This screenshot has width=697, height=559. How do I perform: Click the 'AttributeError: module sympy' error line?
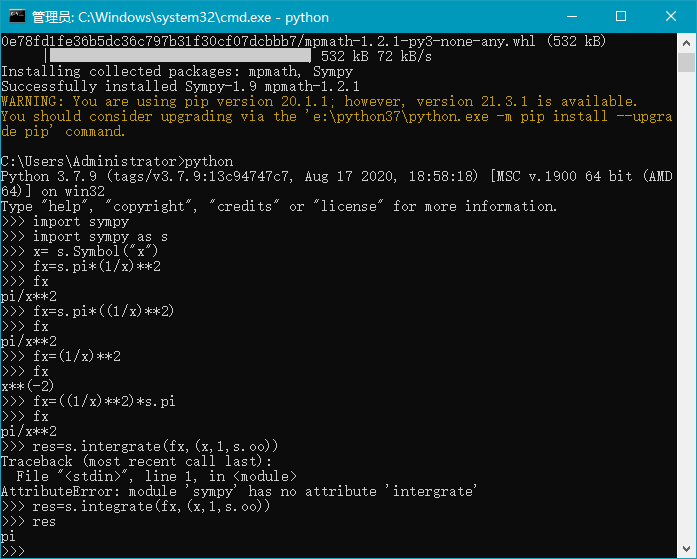coord(239,491)
